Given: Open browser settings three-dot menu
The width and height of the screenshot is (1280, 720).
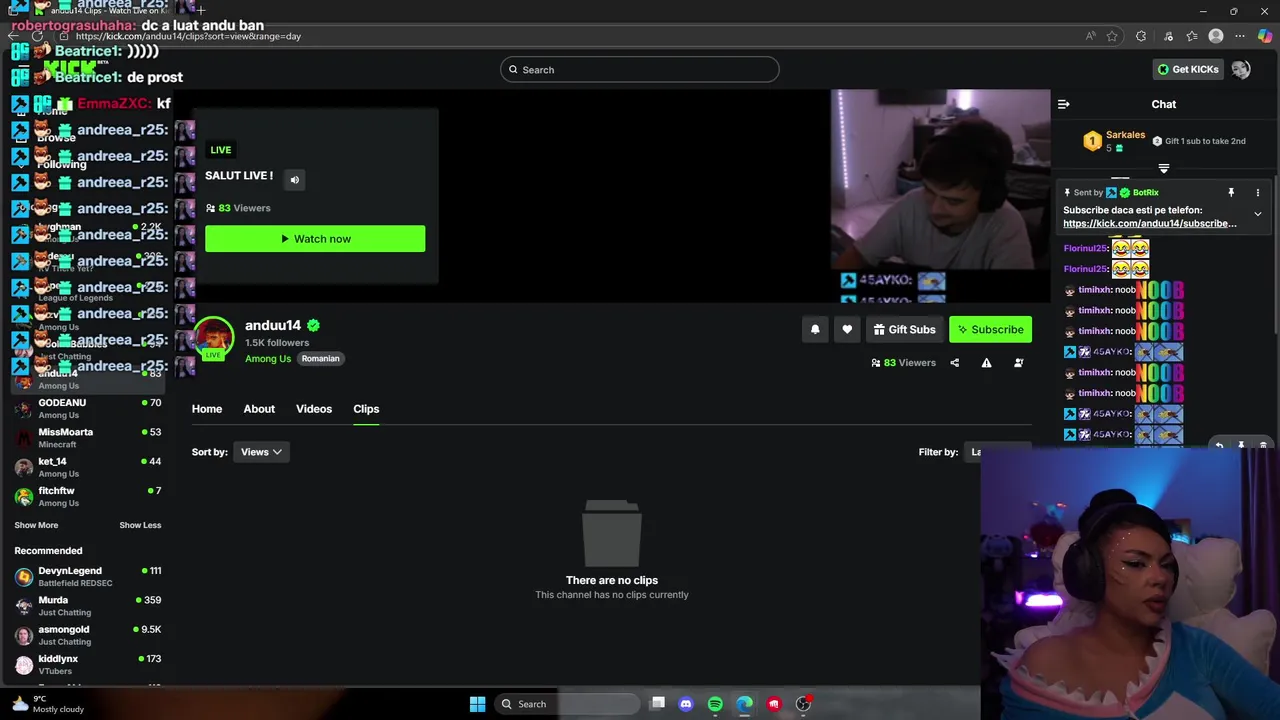Looking at the screenshot, I should point(1241,36).
